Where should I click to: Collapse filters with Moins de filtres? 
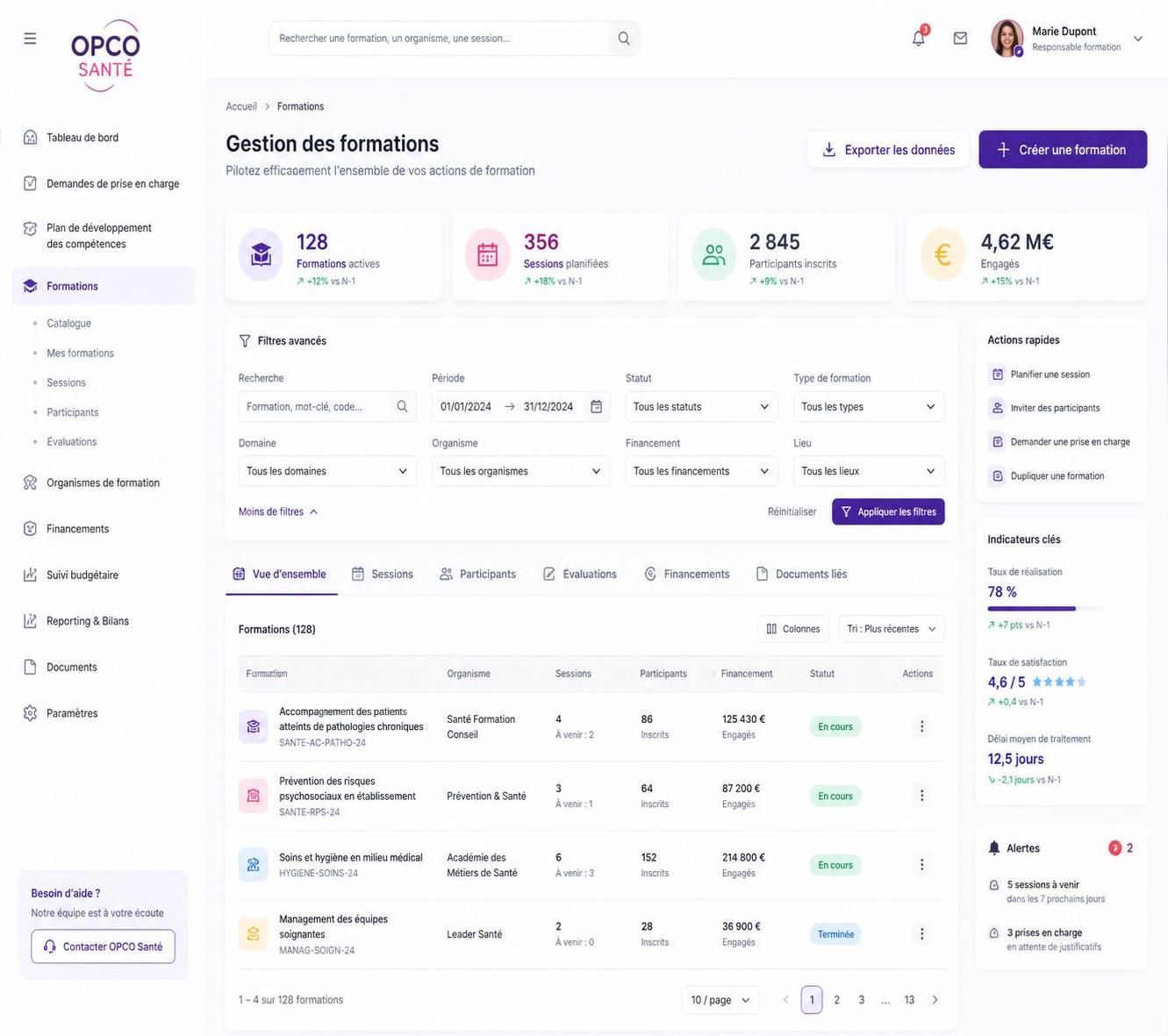coord(278,511)
